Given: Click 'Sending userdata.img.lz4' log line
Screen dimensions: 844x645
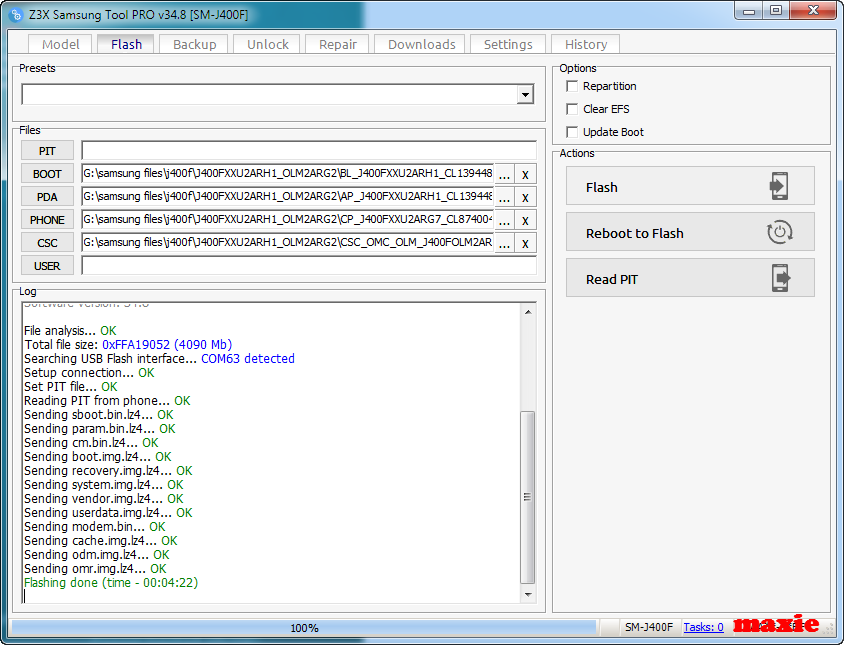Looking at the screenshot, I should (108, 513).
